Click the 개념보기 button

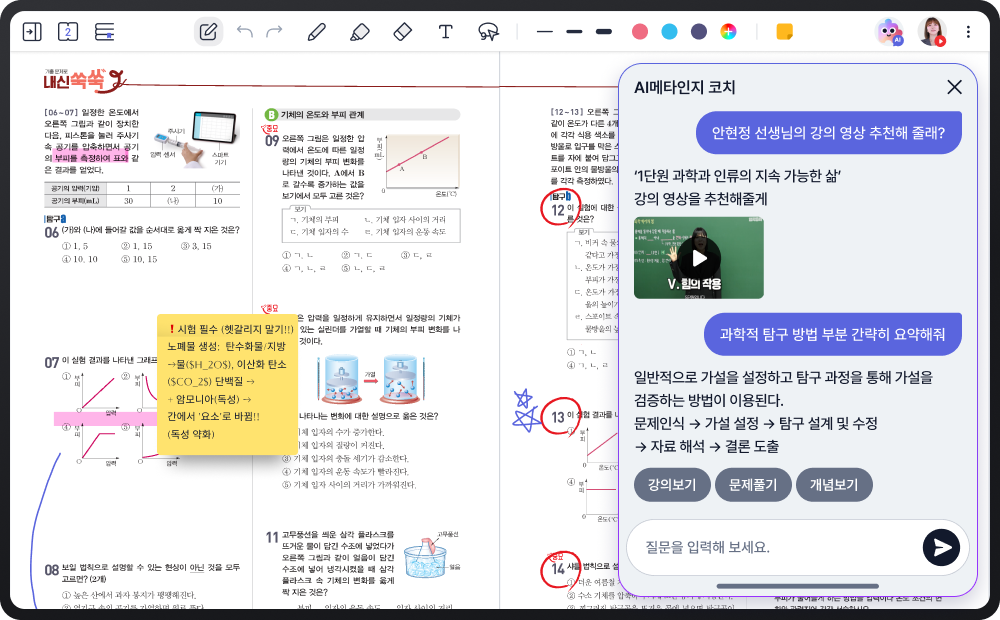click(x=834, y=485)
